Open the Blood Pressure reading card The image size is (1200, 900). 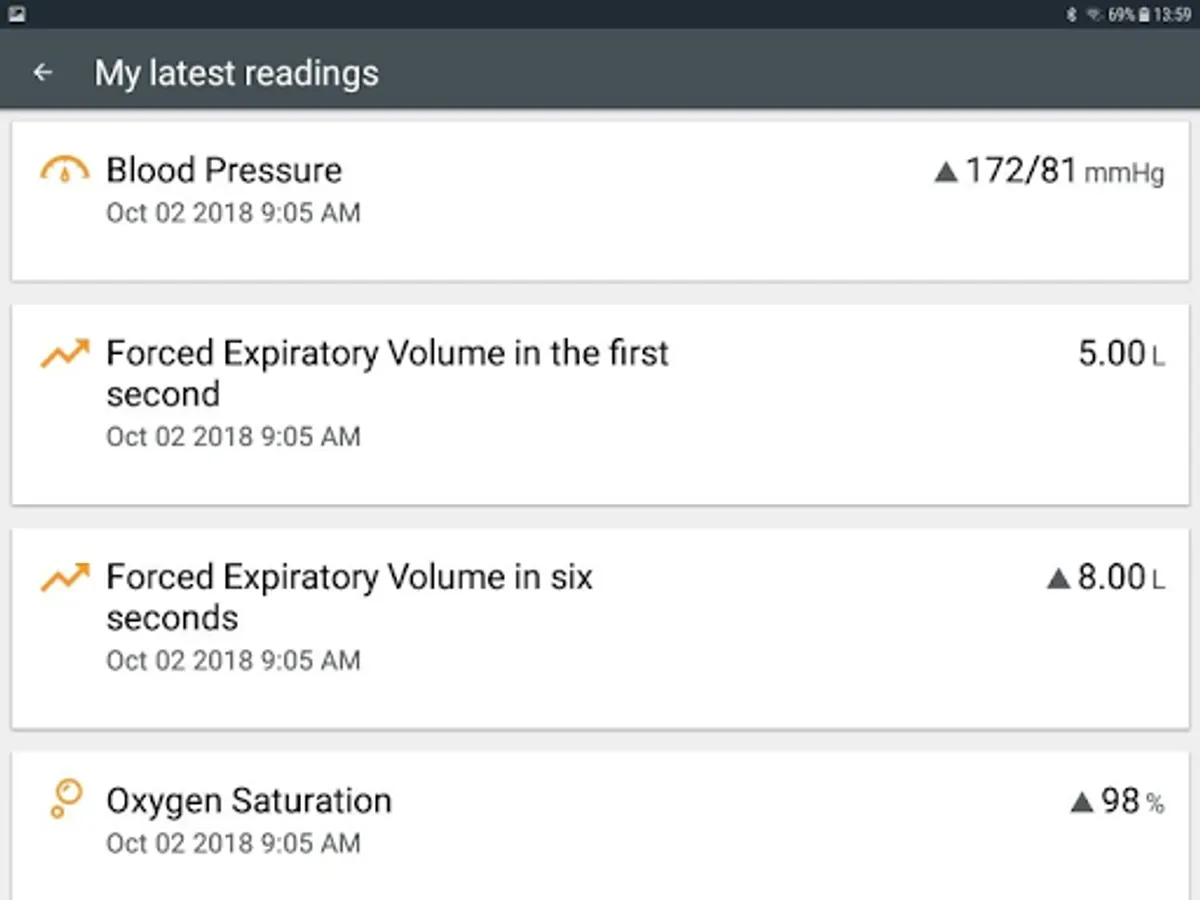600,201
